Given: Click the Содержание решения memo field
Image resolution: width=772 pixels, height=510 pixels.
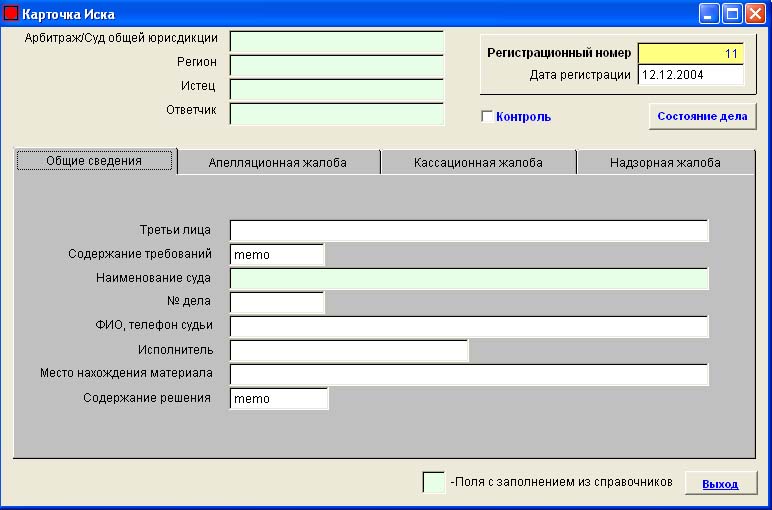Looking at the screenshot, I should 279,399.
